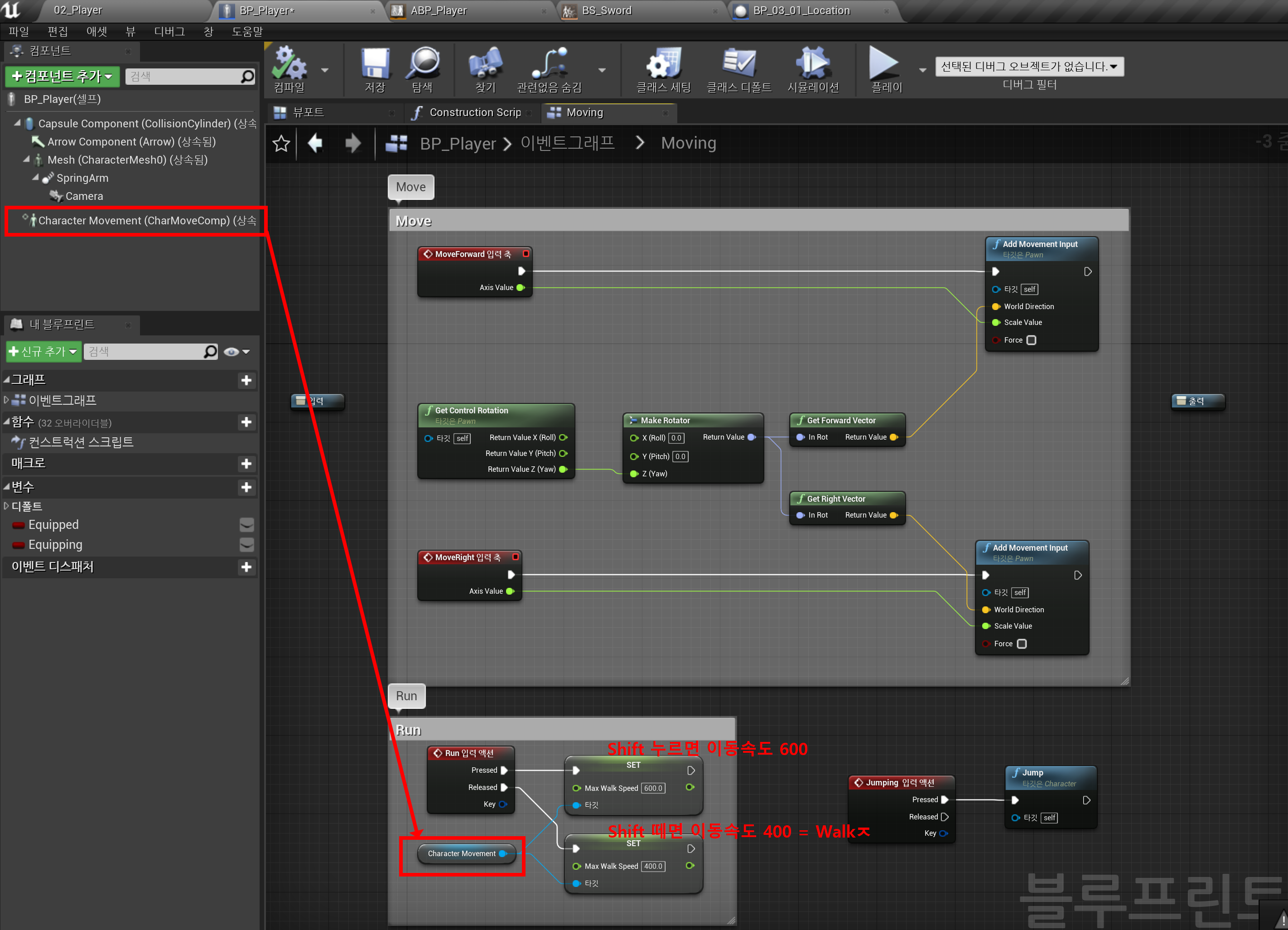
Task: Click the favorite star icon in breadcrumb bar
Action: point(281,144)
